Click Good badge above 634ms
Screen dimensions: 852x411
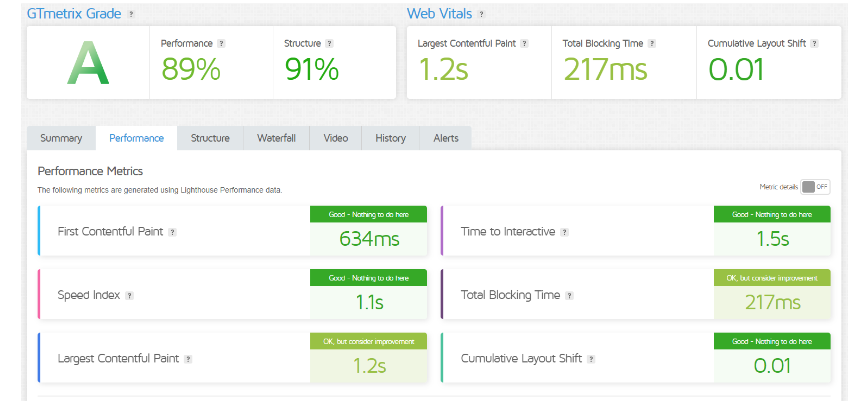[x=368, y=215]
